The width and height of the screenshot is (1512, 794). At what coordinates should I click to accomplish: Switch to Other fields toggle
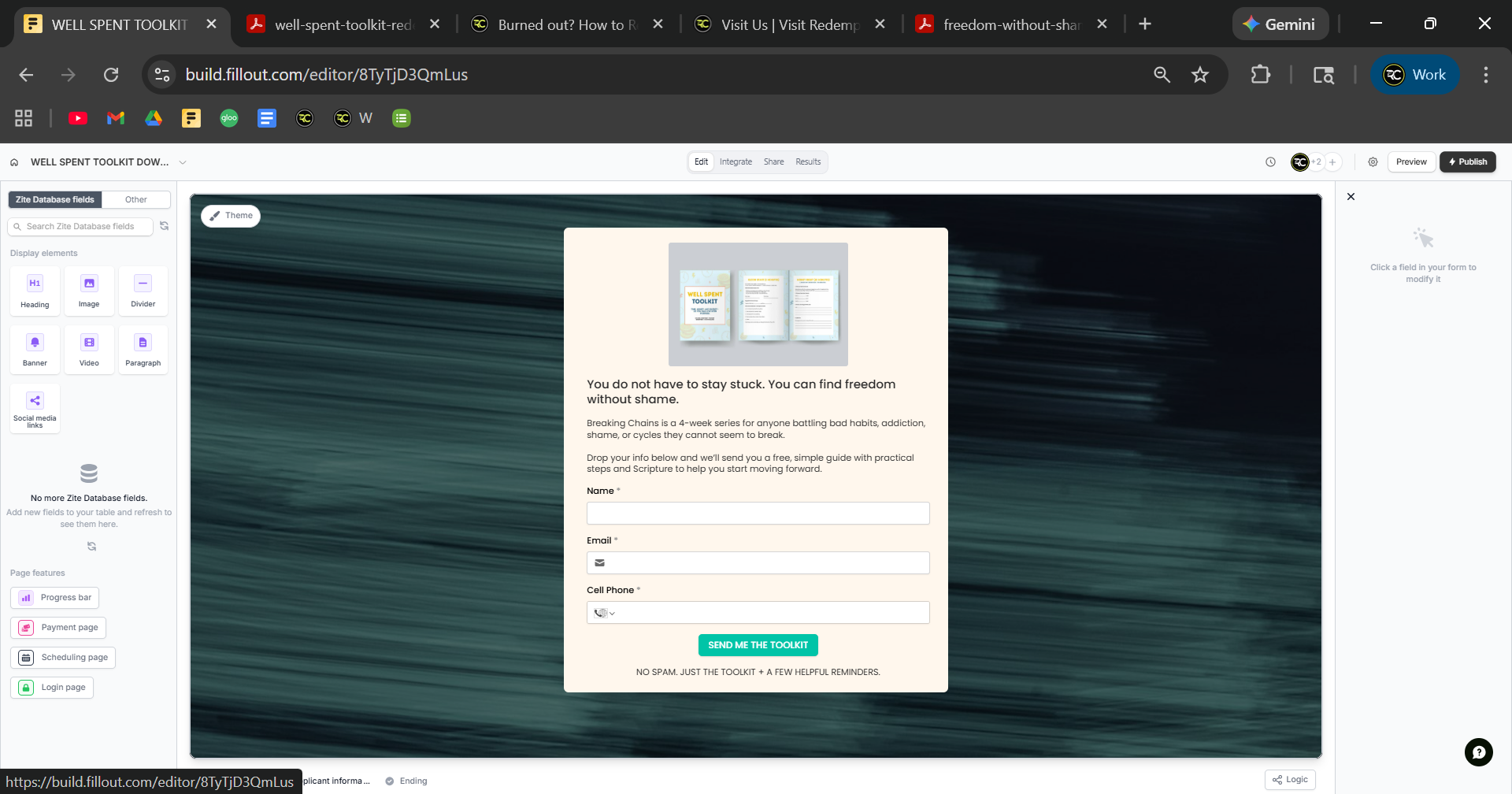point(135,200)
